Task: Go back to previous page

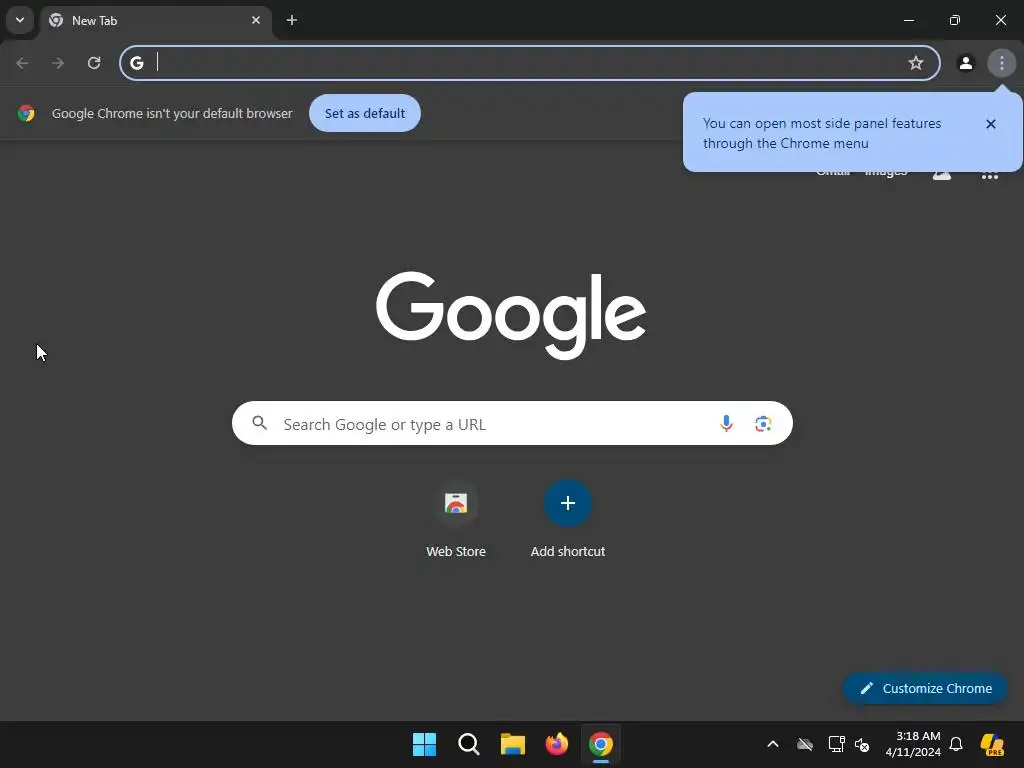Action: point(22,63)
